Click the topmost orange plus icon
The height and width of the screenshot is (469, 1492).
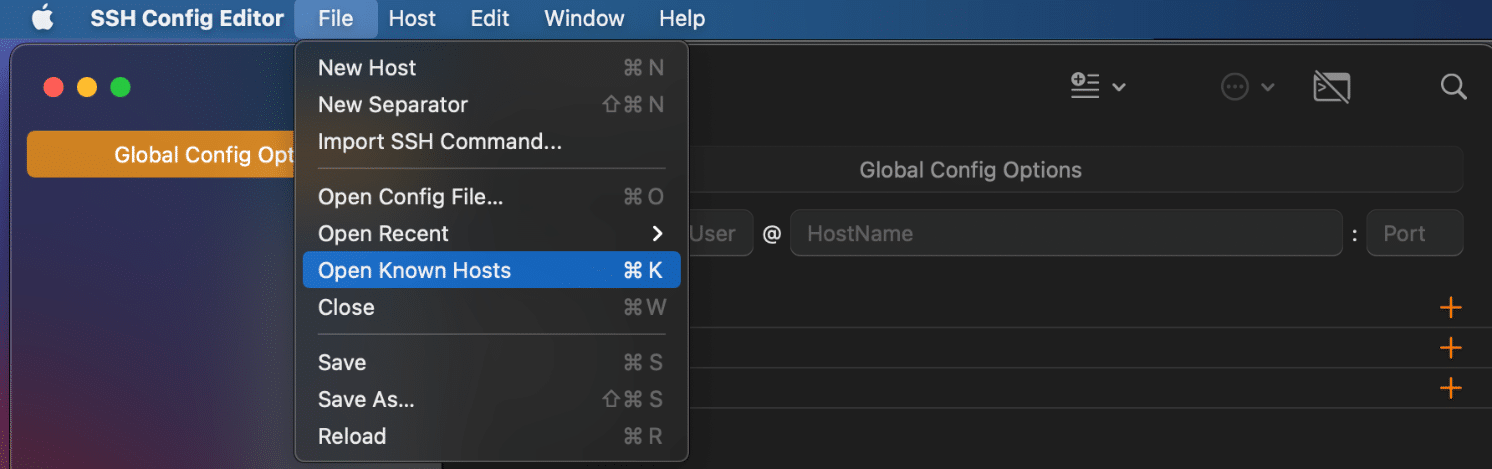(x=1450, y=307)
